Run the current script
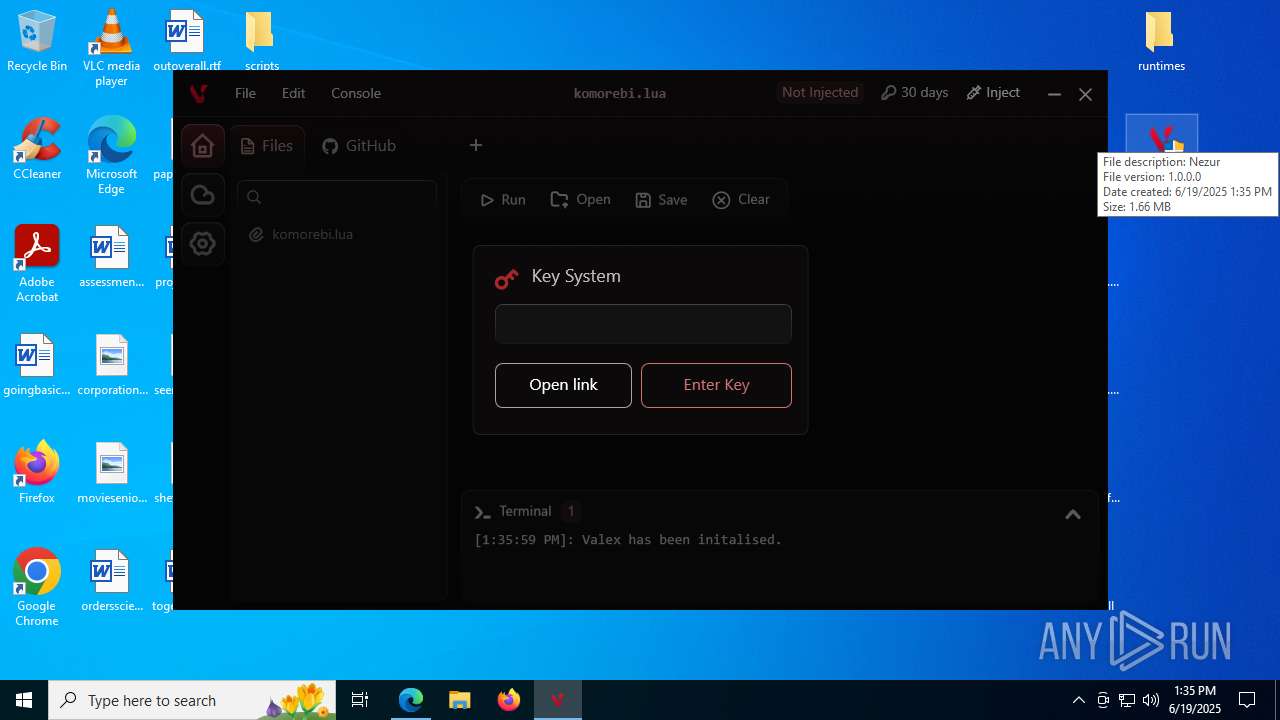 503,200
